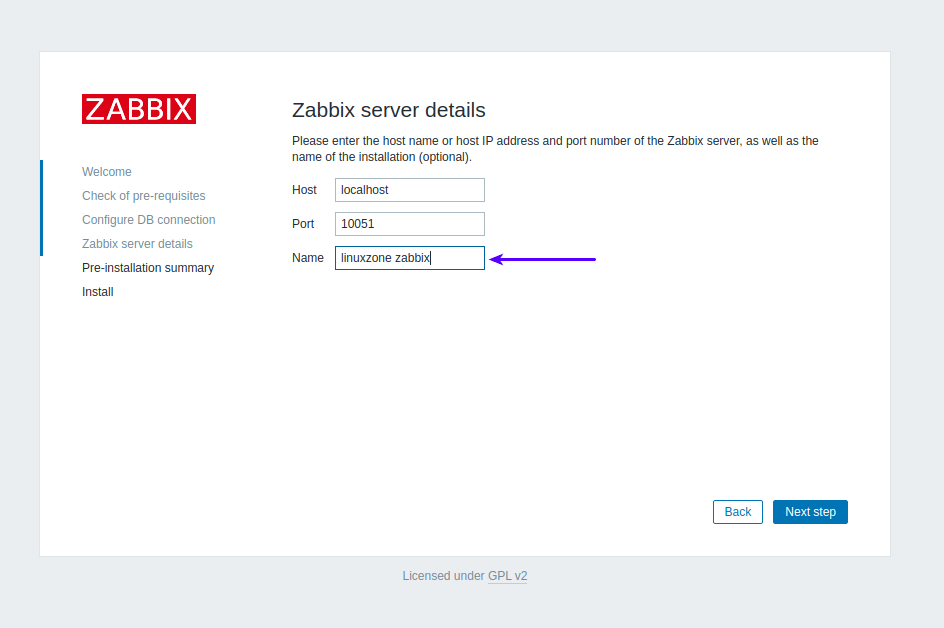Click the blue progress bar beside sidebar

[x=41, y=207]
